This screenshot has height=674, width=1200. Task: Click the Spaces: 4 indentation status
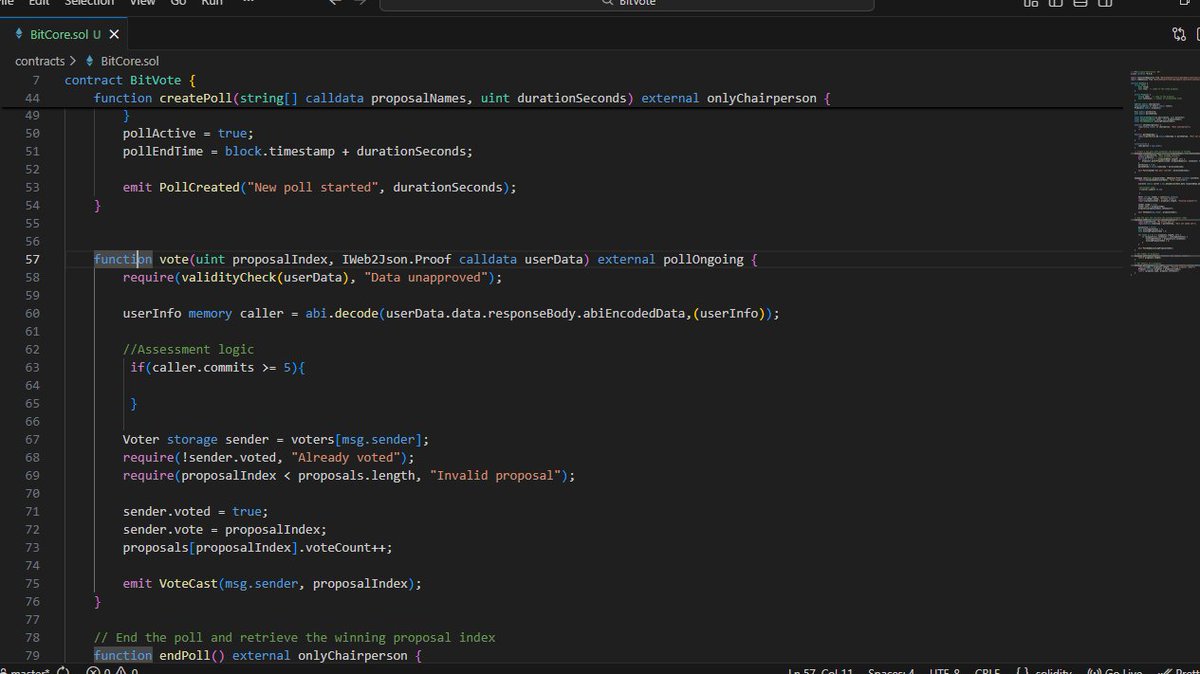point(891,670)
